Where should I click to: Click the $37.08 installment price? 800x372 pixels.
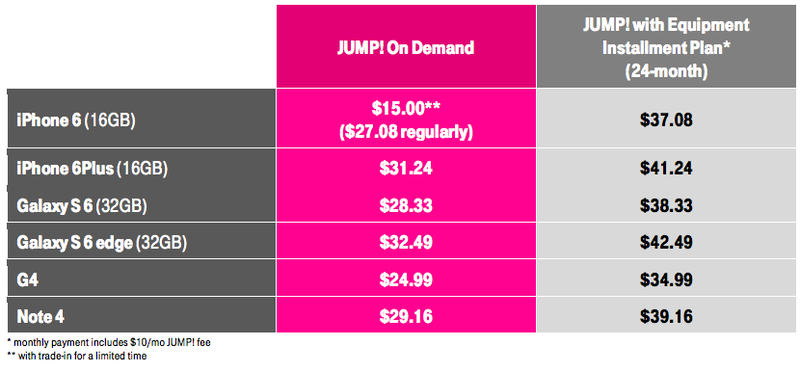click(x=666, y=121)
